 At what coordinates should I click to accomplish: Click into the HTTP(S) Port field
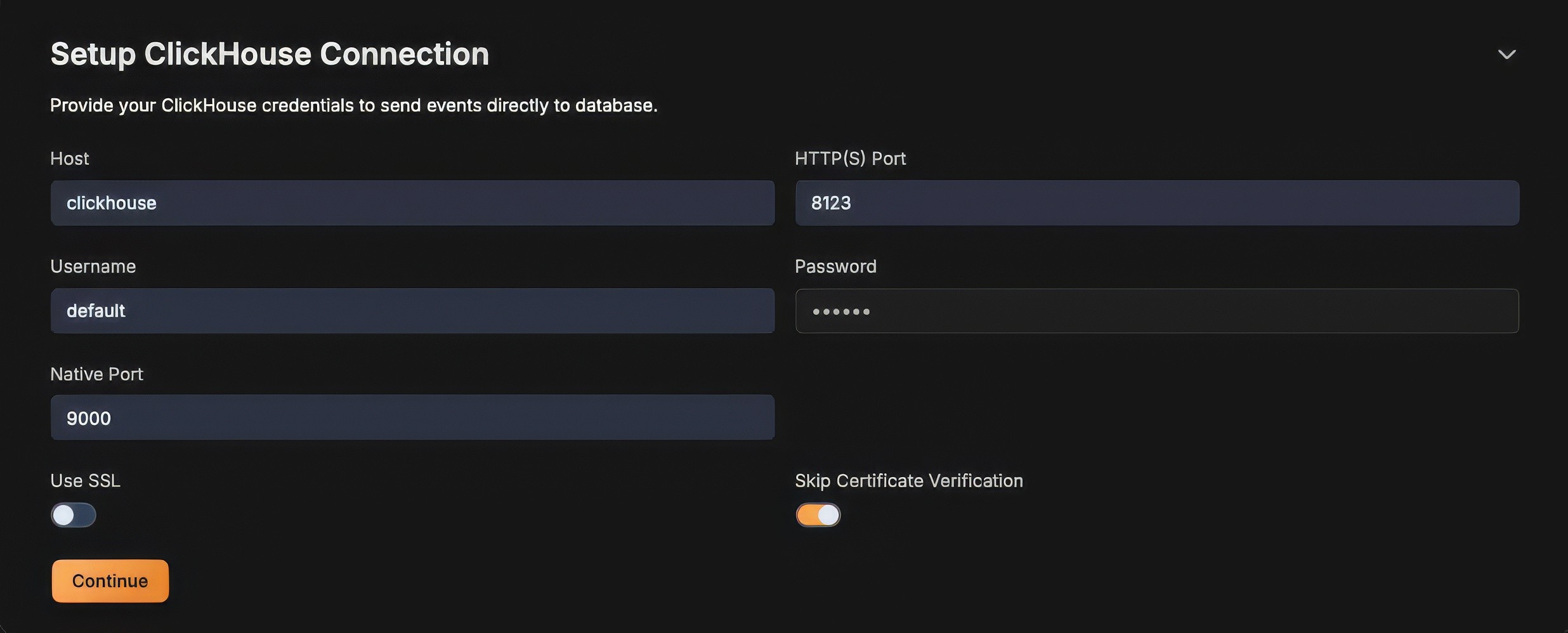click(x=1157, y=203)
